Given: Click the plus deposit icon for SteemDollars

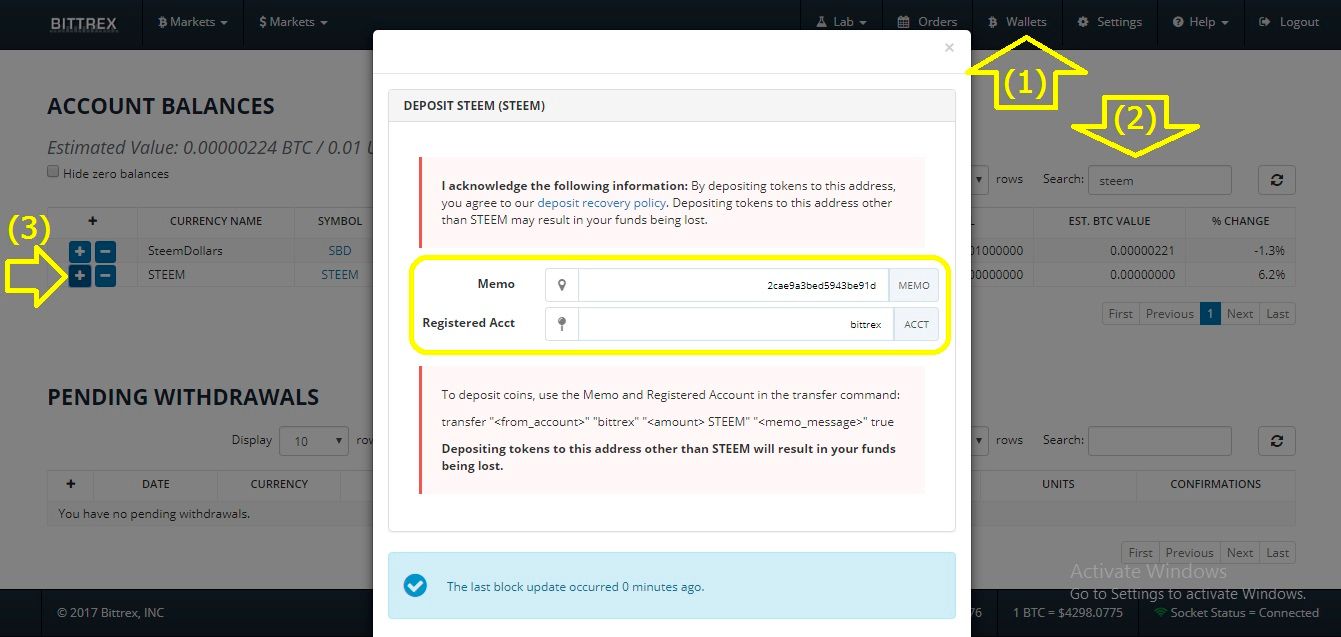Looking at the screenshot, I should pyautogui.click(x=80, y=251).
